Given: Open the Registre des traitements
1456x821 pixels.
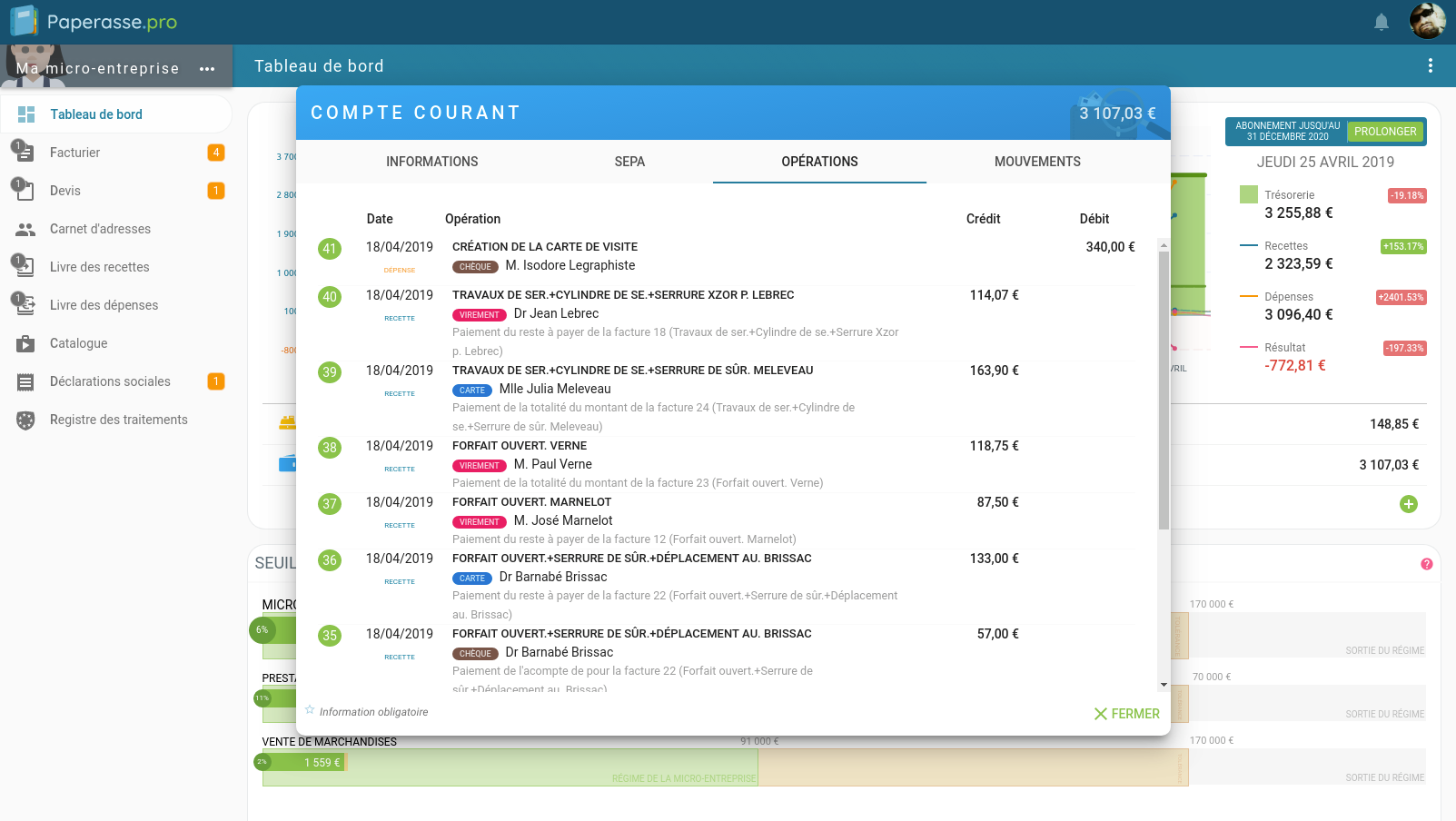Looking at the screenshot, I should pyautogui.click(x=119, y=419).
